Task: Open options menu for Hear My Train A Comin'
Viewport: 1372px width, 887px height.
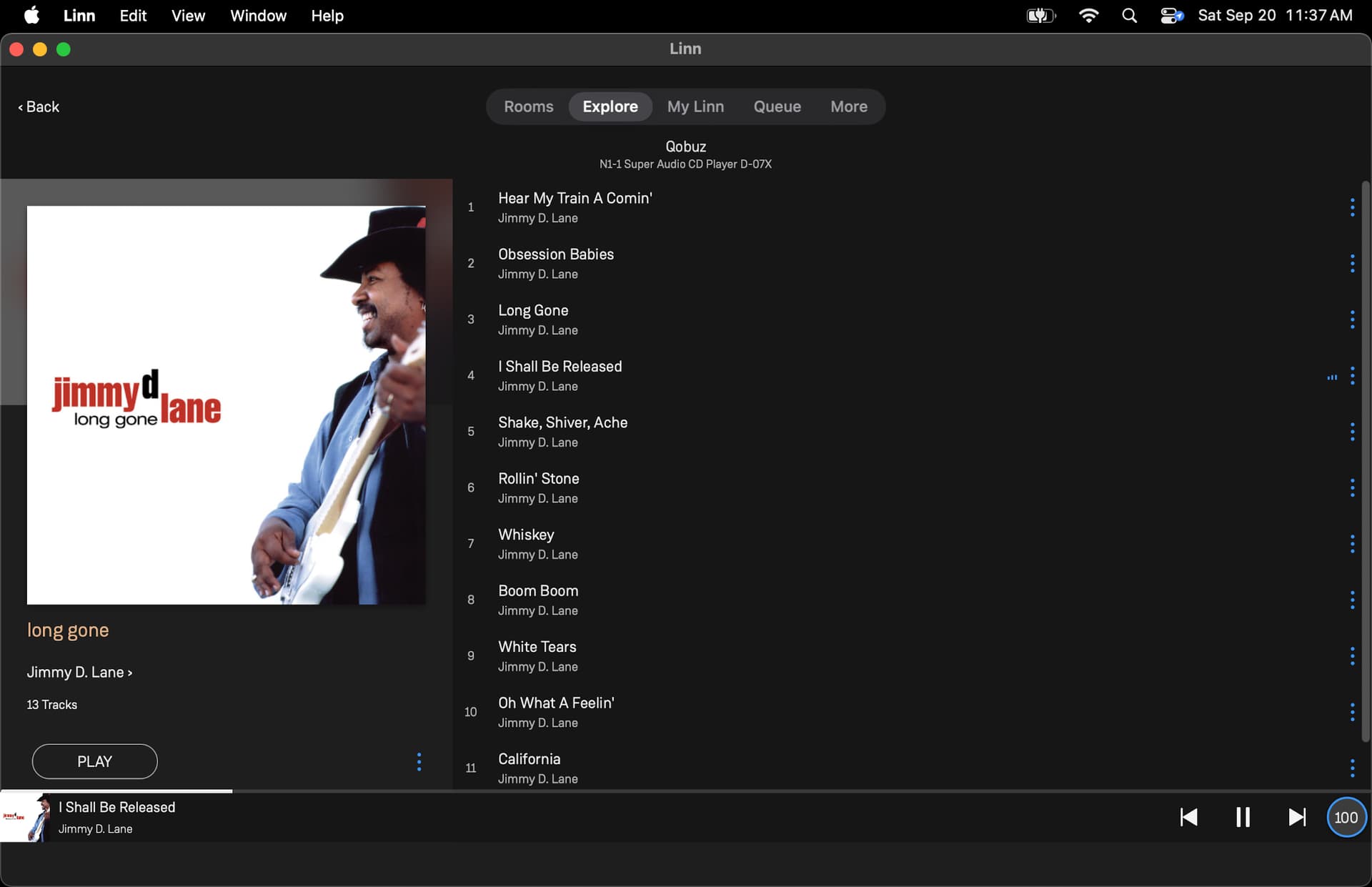Action: coord(1352,207)
